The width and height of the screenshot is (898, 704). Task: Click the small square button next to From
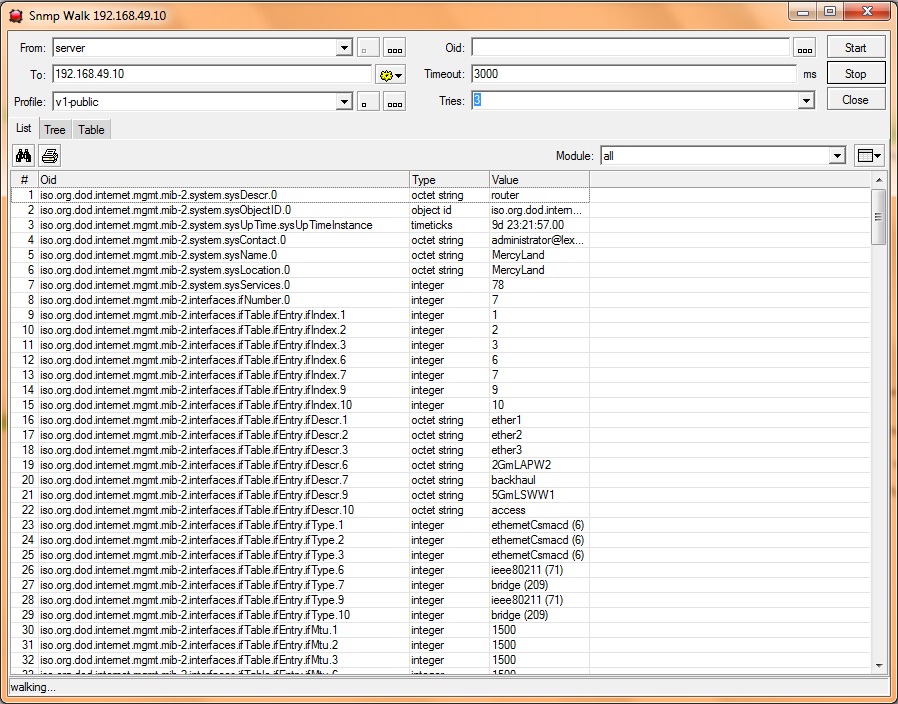[366, 46]
